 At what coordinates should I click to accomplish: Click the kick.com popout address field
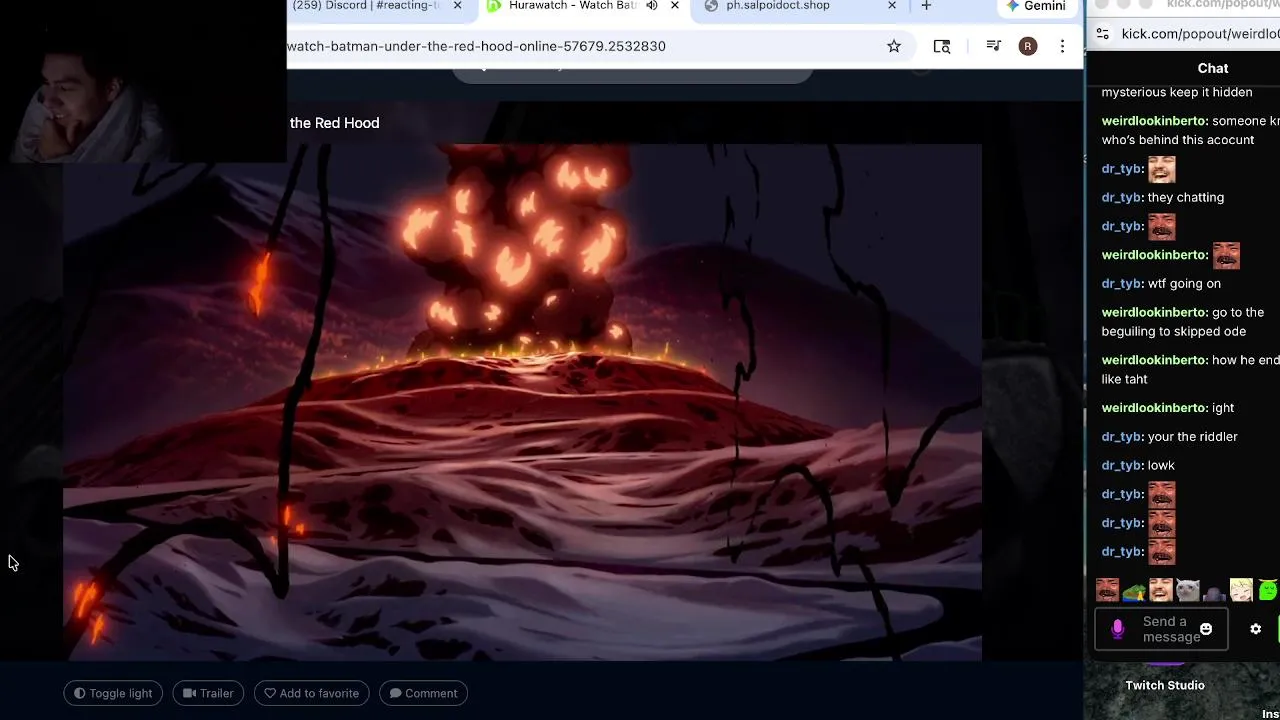coord(1200,34)
